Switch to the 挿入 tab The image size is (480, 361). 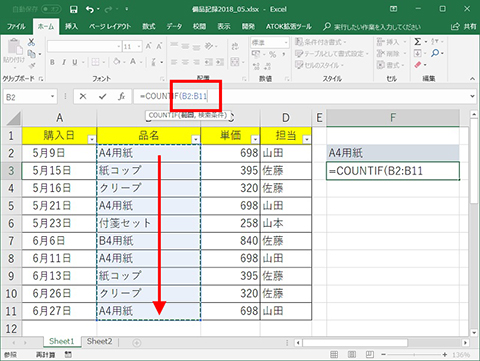click(71, 26)
